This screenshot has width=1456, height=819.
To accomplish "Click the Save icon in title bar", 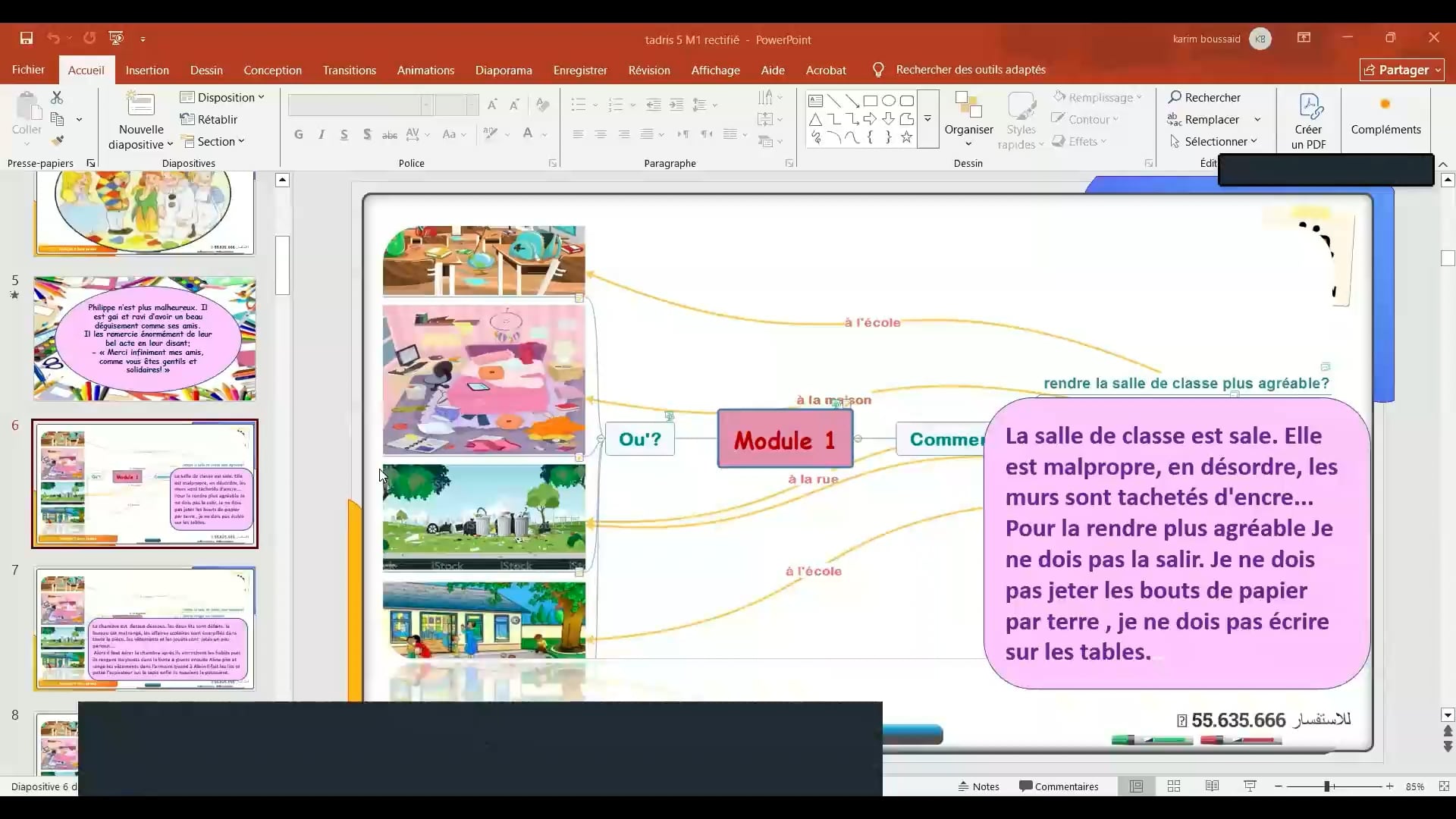I will (27, 38).
